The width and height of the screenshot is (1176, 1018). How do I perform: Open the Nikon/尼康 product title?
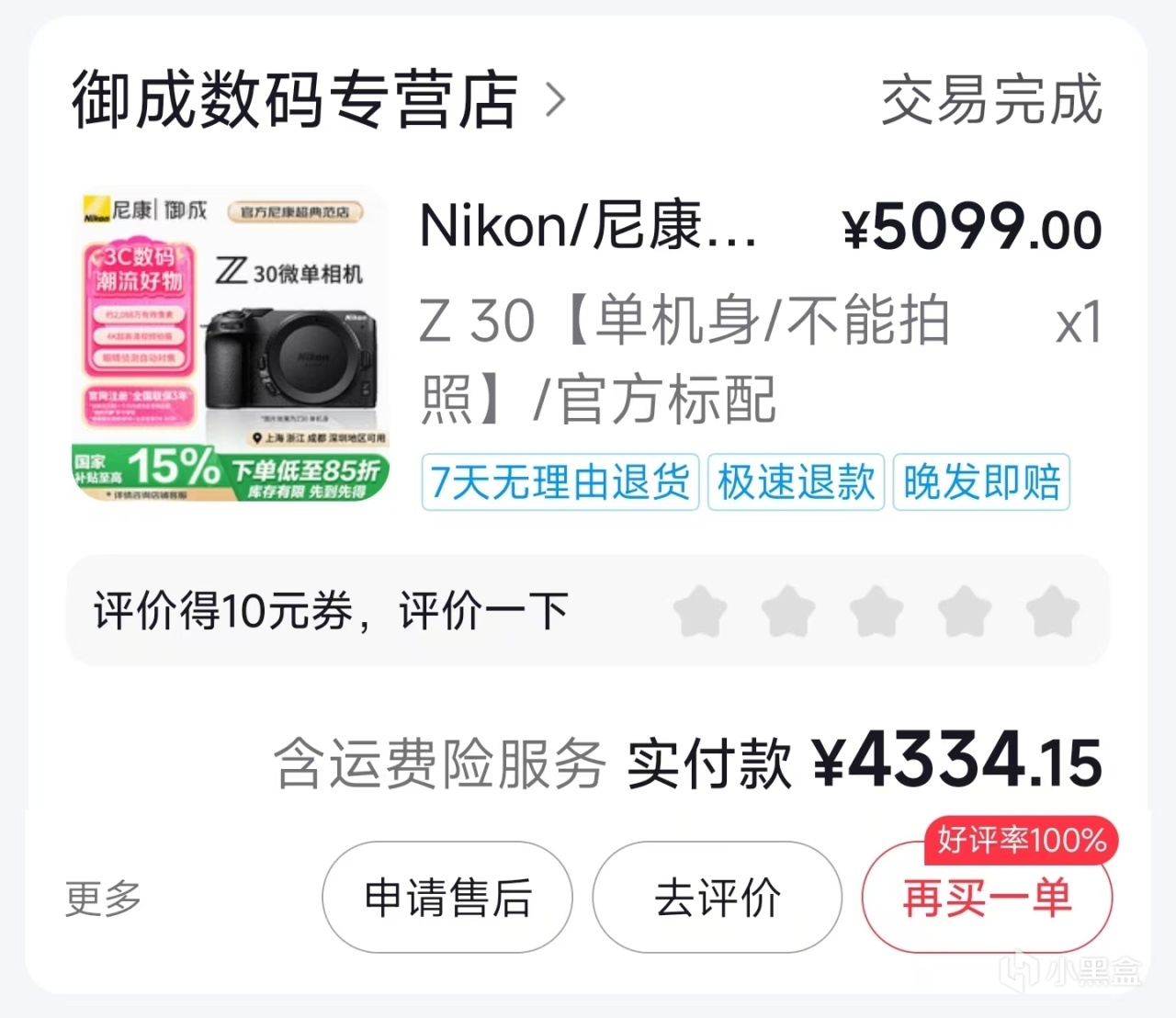[x=588, y=226]
